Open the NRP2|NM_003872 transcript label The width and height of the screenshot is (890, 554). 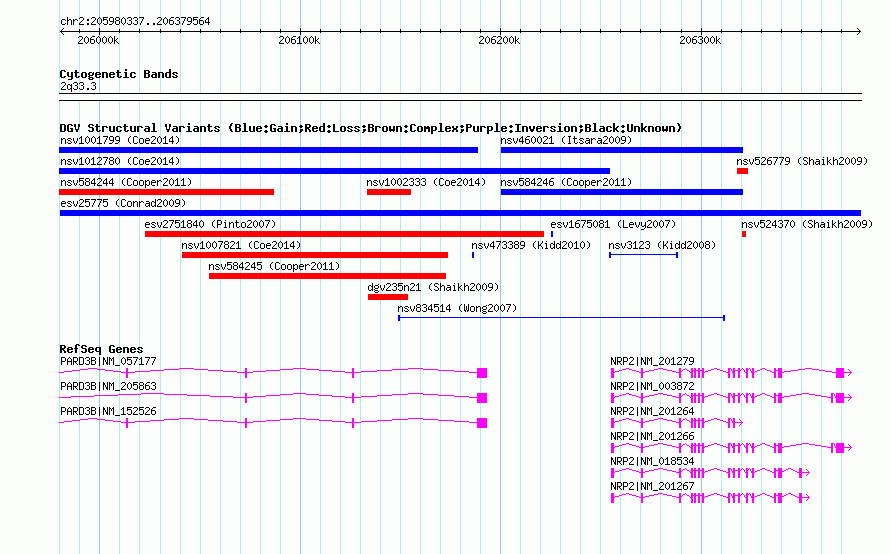(x=652, y=386)
